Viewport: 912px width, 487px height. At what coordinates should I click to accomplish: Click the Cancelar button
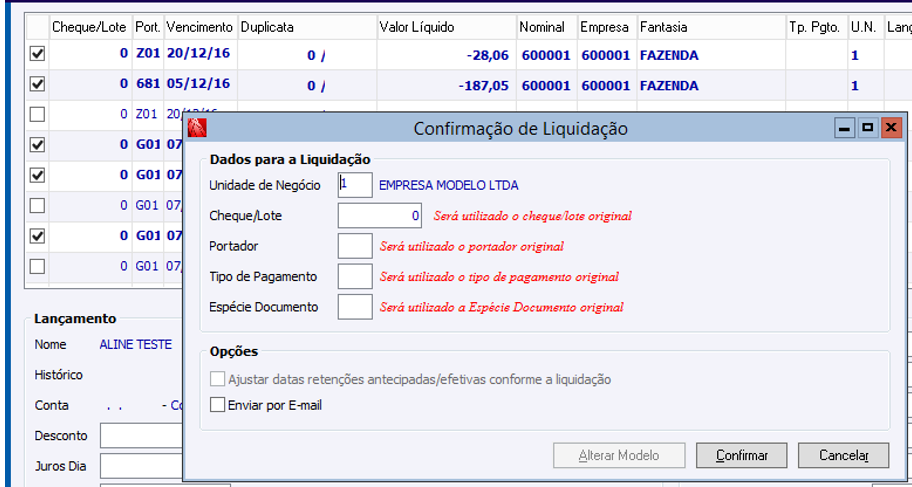tap(843, 456)
